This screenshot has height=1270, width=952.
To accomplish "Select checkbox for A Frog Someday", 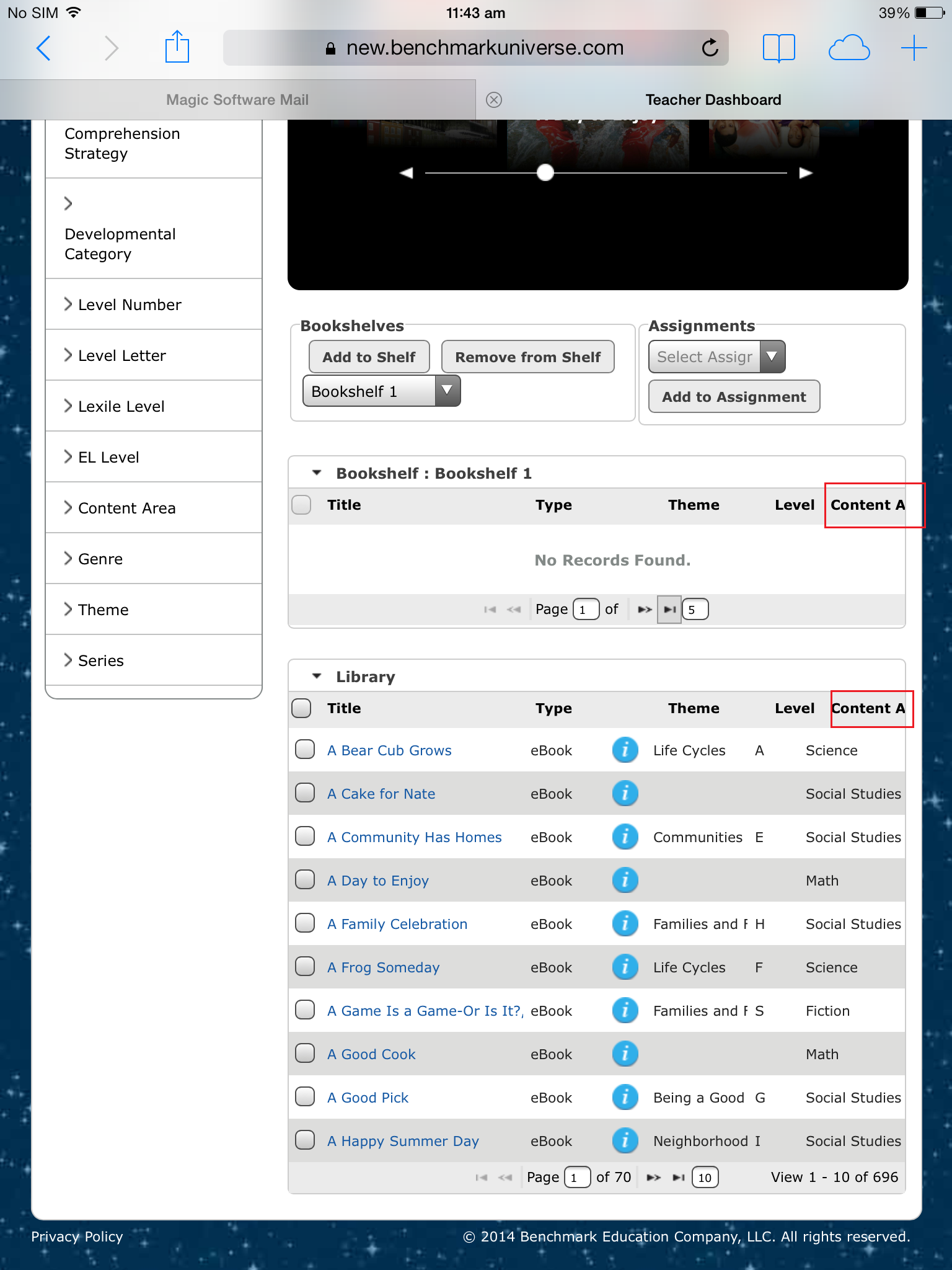I will [305, 966].
